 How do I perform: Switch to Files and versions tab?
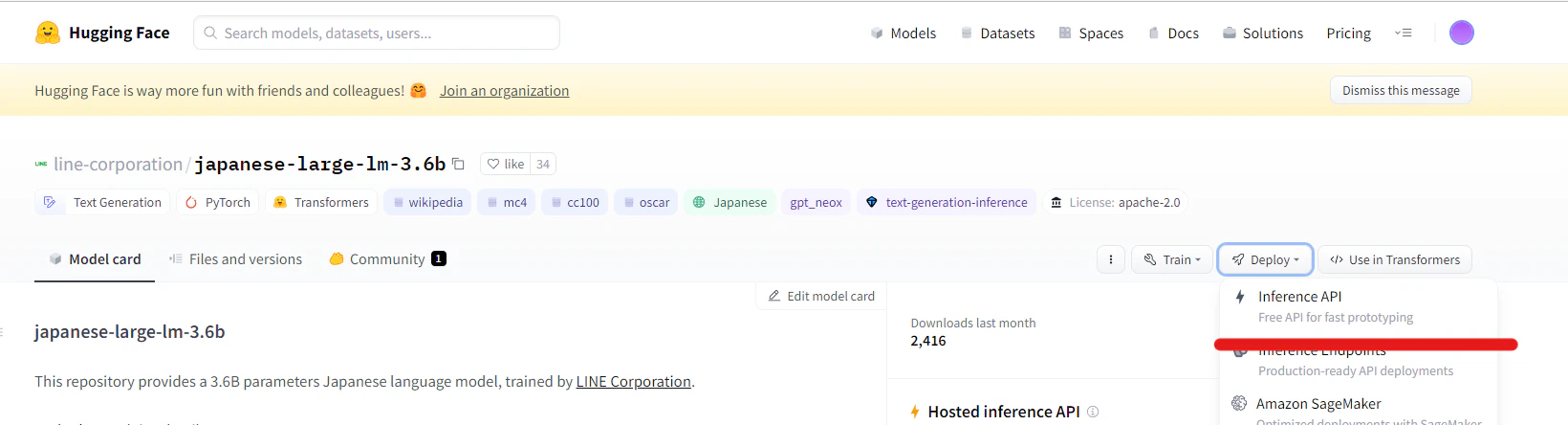click(235, 259)
